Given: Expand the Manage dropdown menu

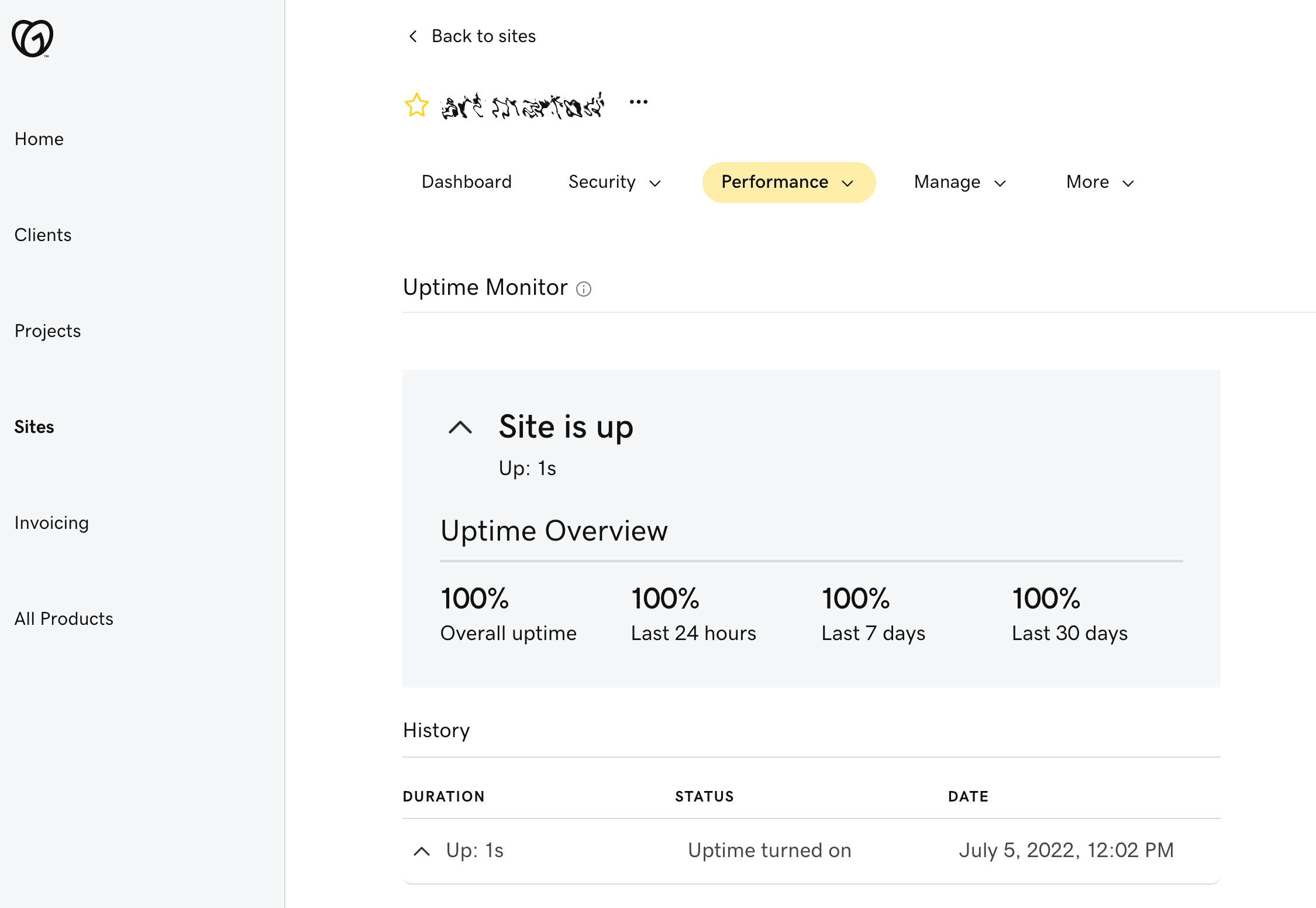Looking at the screenshot, I should coord(960,182).
